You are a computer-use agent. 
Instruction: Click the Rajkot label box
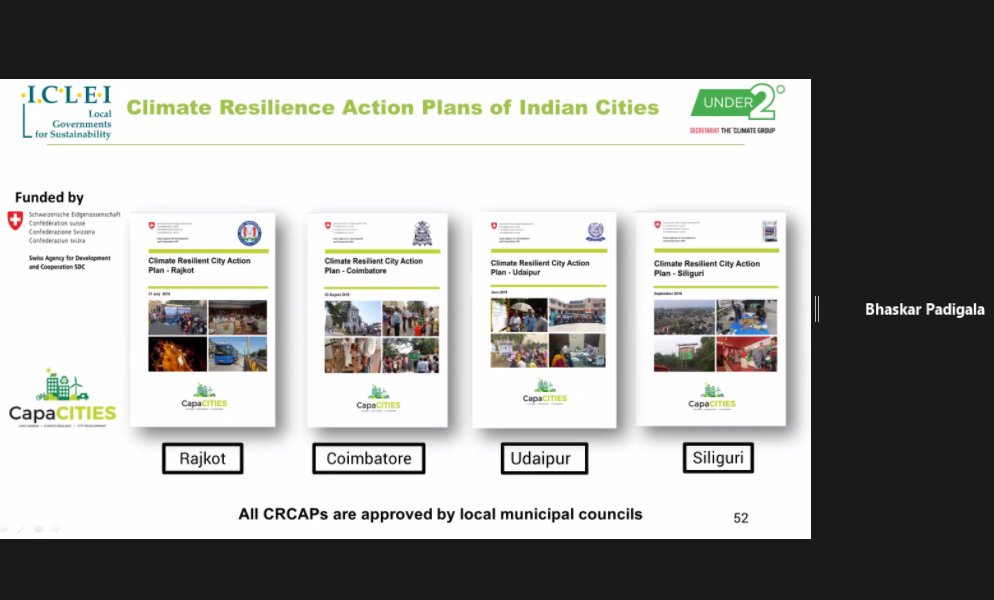(x=202, y=458)
